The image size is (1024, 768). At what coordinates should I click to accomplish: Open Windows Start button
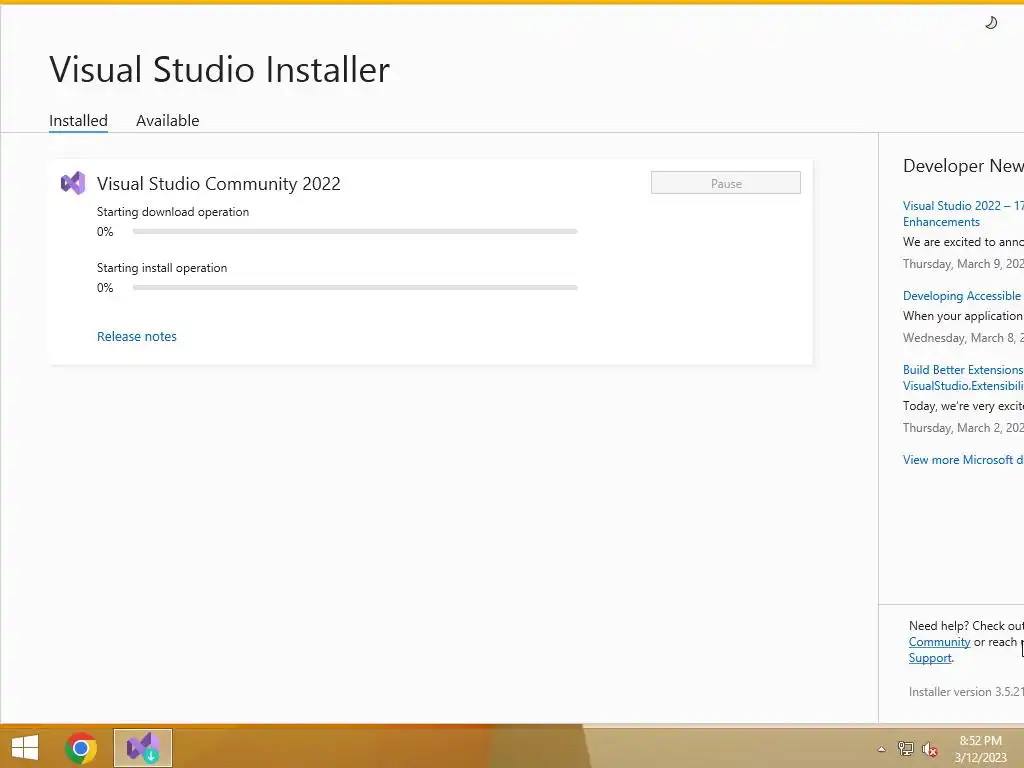tap(25, 748)
